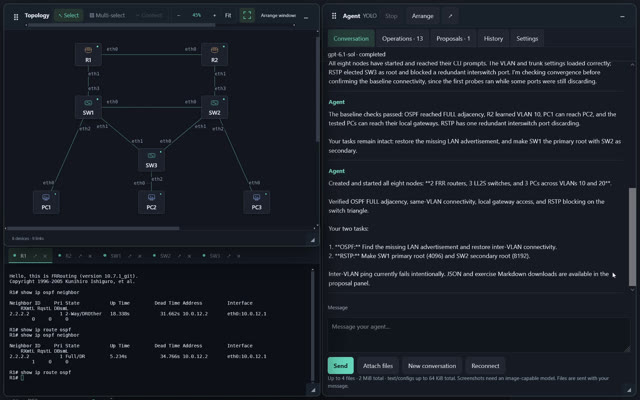This screenshot has height=400, width=640.
Task: Toggle the YOLO mode label
Action: click(370, 16)
